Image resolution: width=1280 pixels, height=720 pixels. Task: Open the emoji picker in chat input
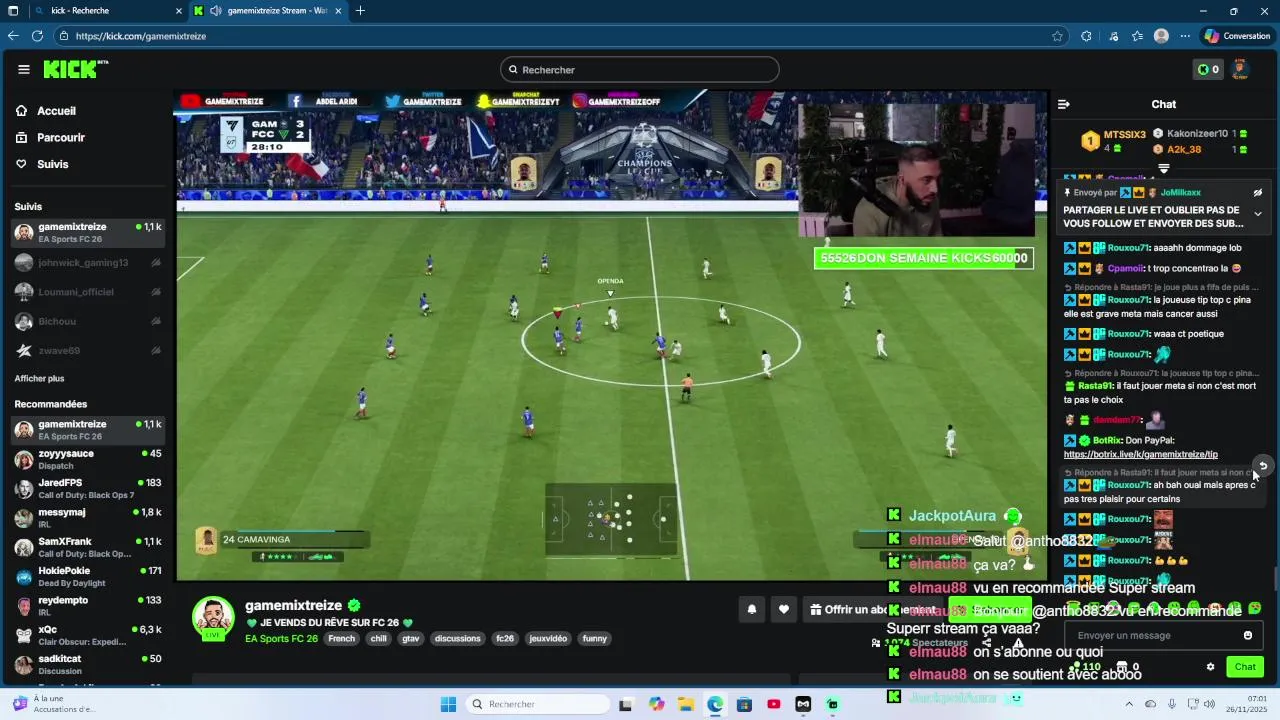[1248, 635]
